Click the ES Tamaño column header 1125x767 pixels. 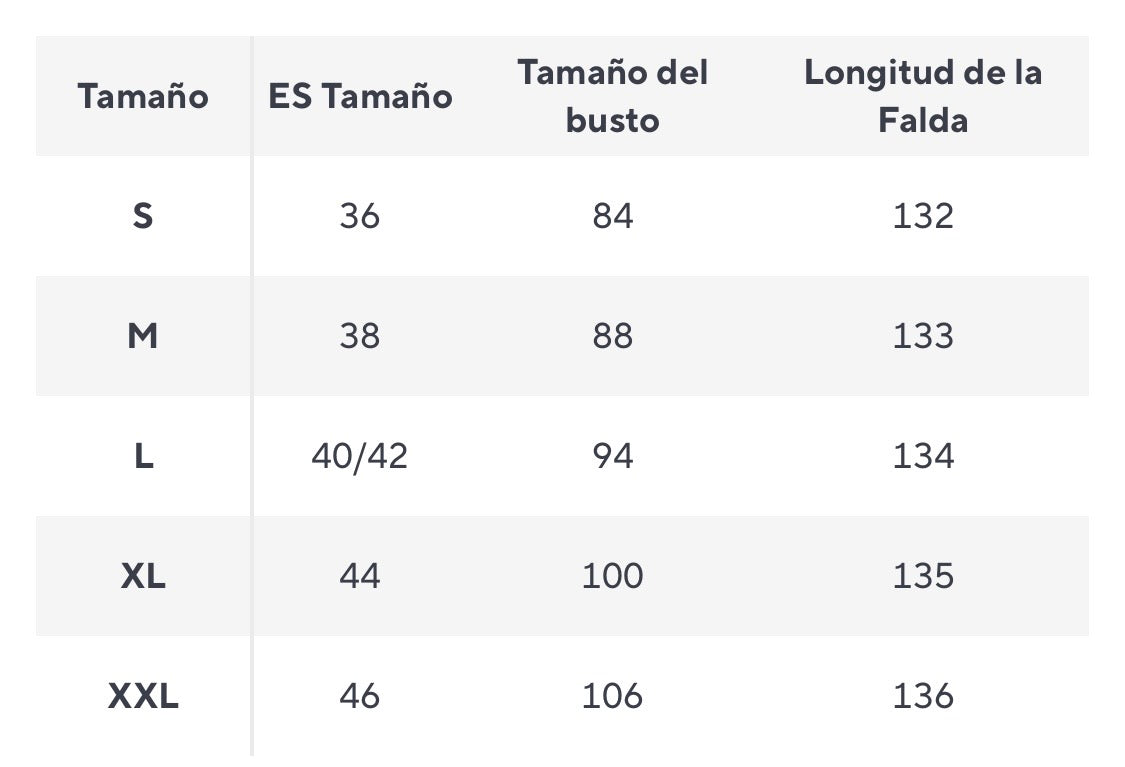click(x=360, y=97)
